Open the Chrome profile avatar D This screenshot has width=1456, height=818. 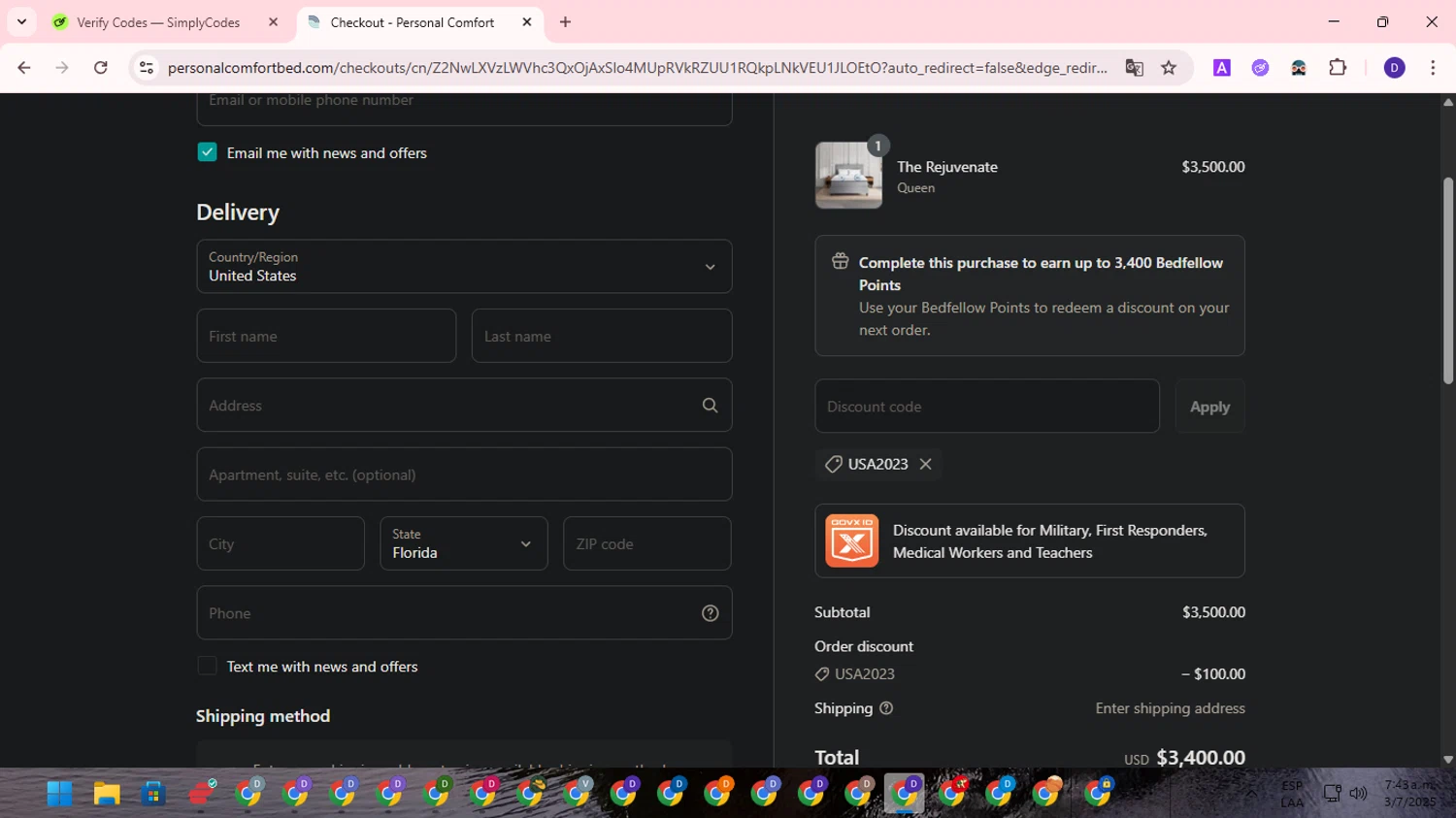[x=1394, y=68]
